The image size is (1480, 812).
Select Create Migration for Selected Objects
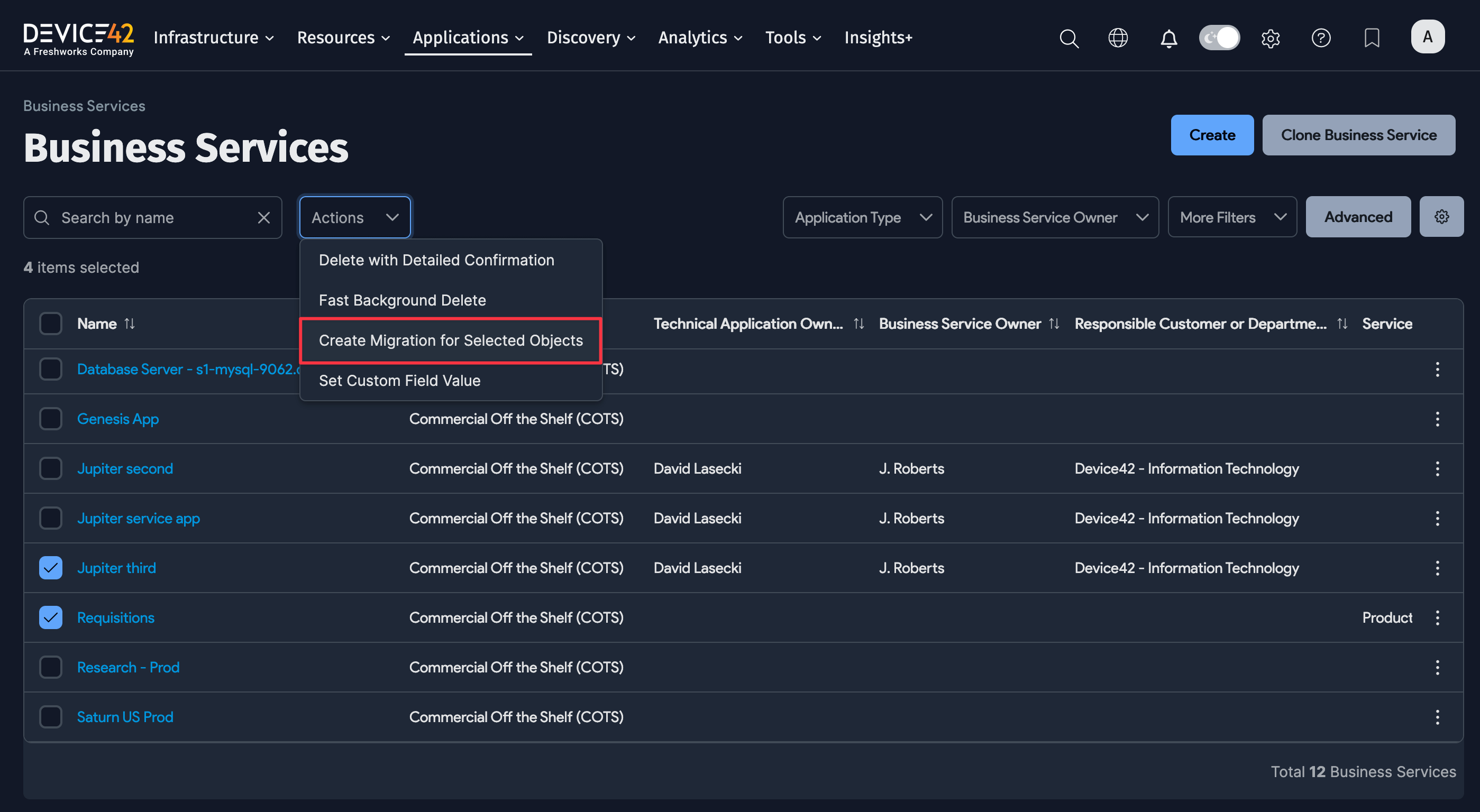[x=451, y=340]
